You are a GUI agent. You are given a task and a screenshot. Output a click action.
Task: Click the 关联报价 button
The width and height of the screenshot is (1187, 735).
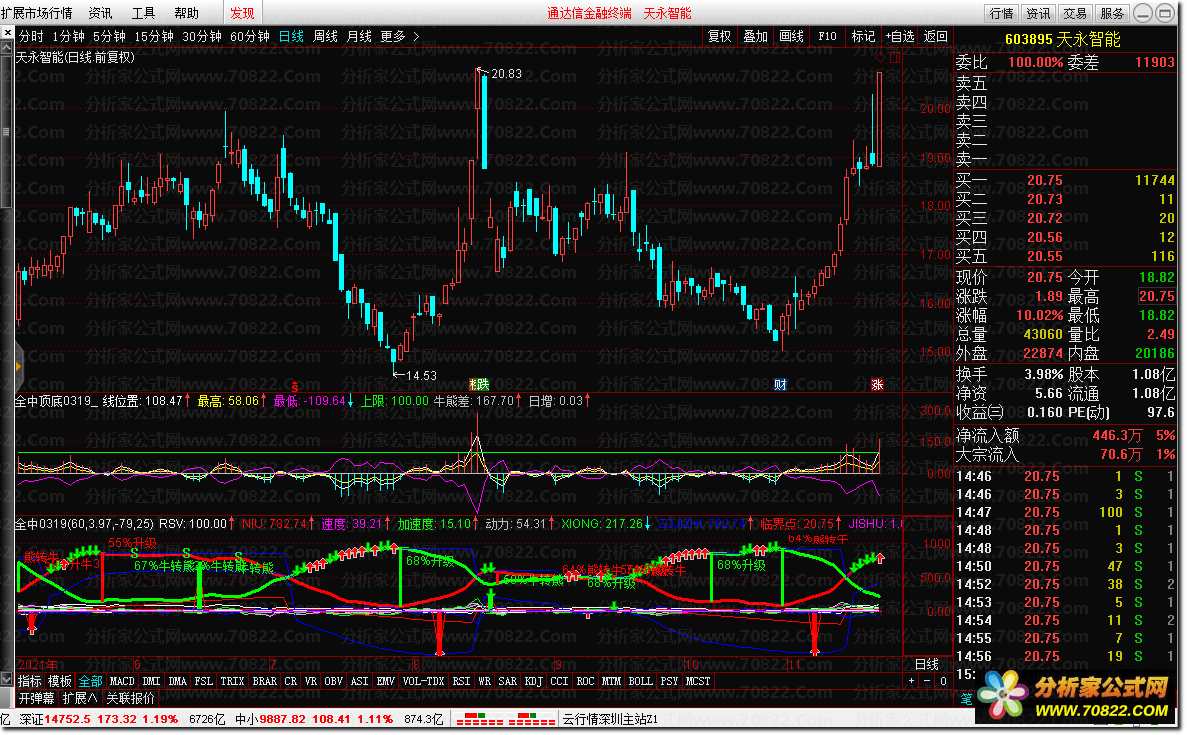(x=130, y=698)
